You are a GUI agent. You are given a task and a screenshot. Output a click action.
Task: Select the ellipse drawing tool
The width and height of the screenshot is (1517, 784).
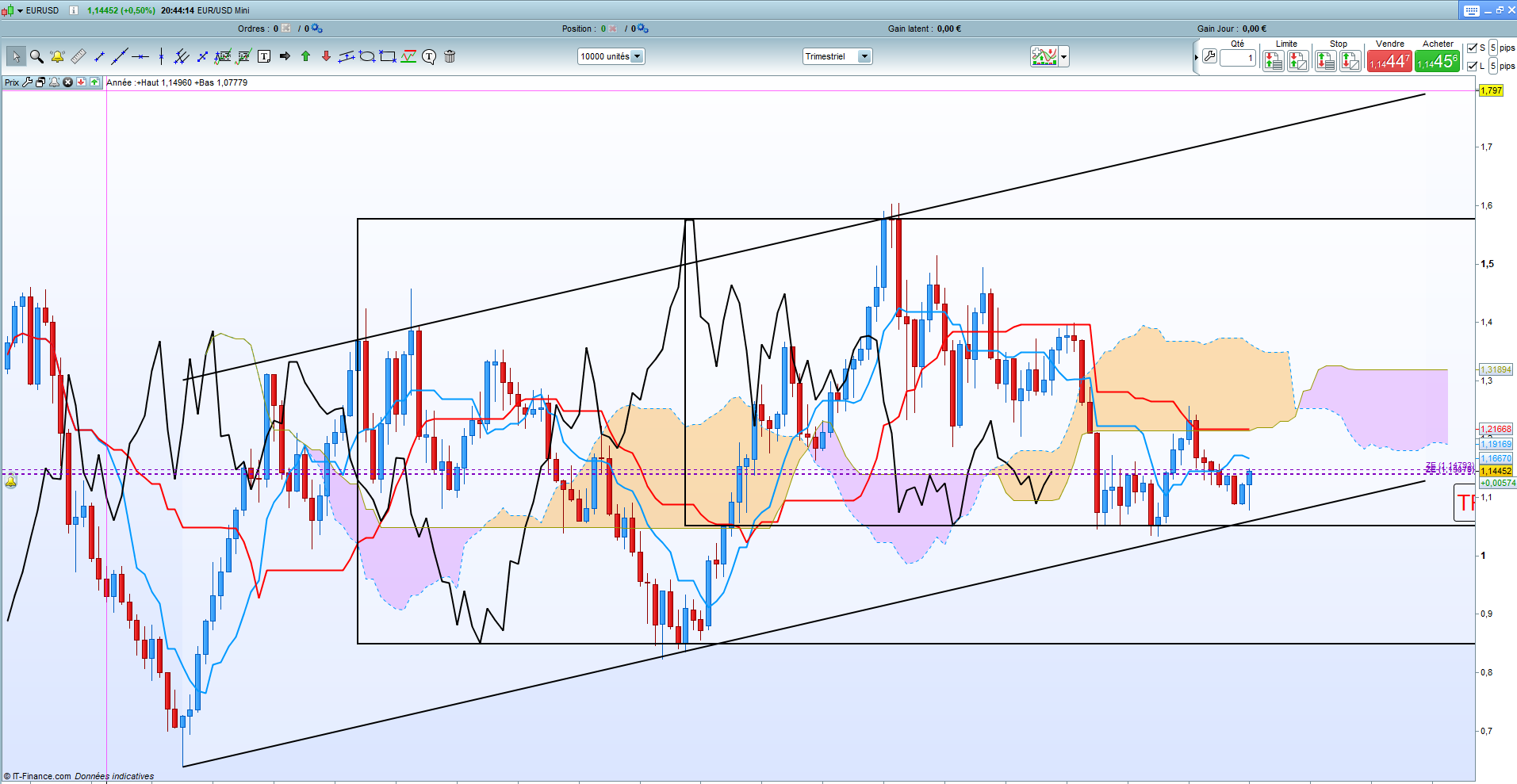tap(367, 56)
